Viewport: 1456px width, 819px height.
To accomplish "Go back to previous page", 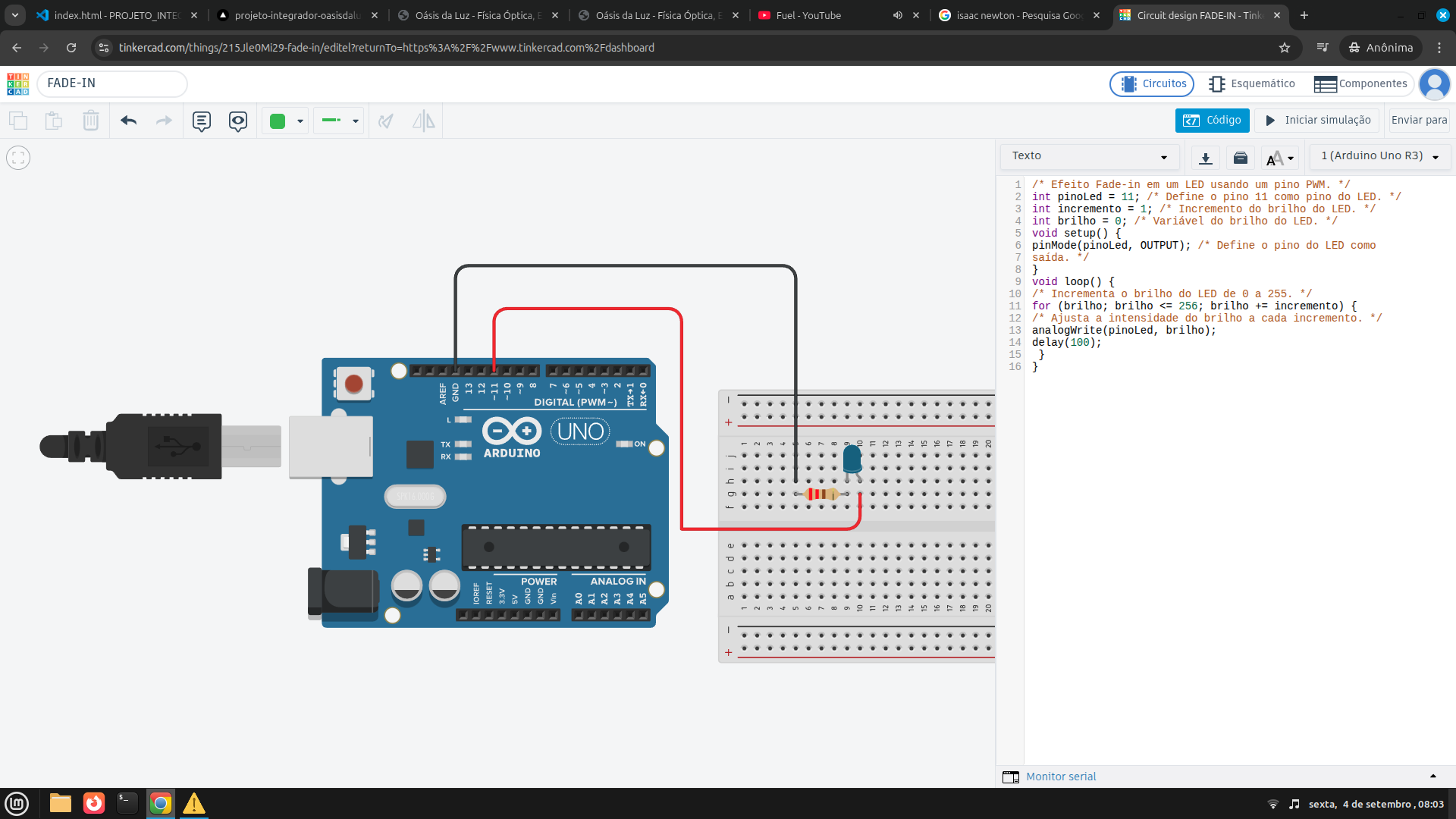I will (x=17, y=48).
